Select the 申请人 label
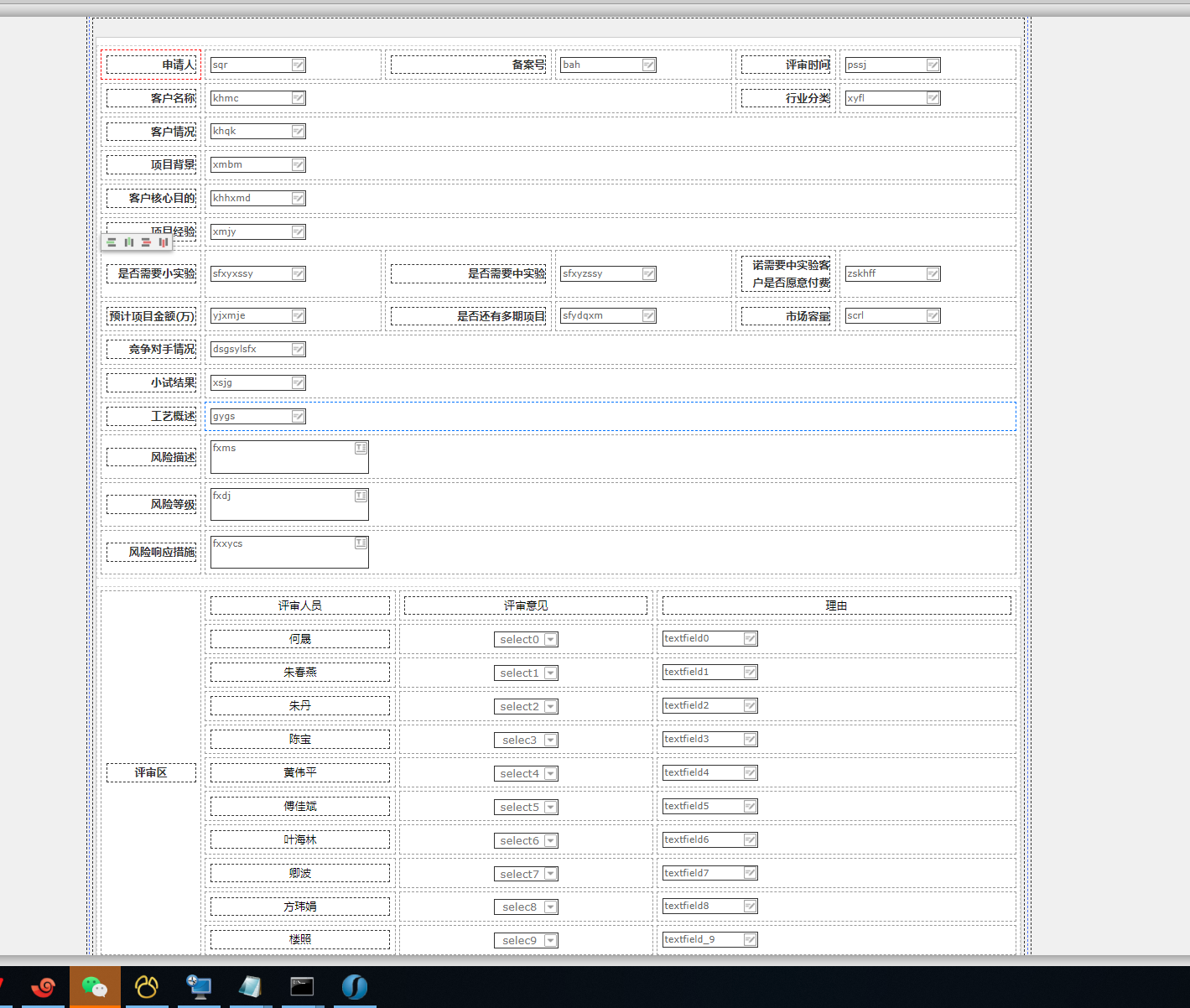Image resolution: width=1190 pixels, height=1008 pixels. point(152,65)
